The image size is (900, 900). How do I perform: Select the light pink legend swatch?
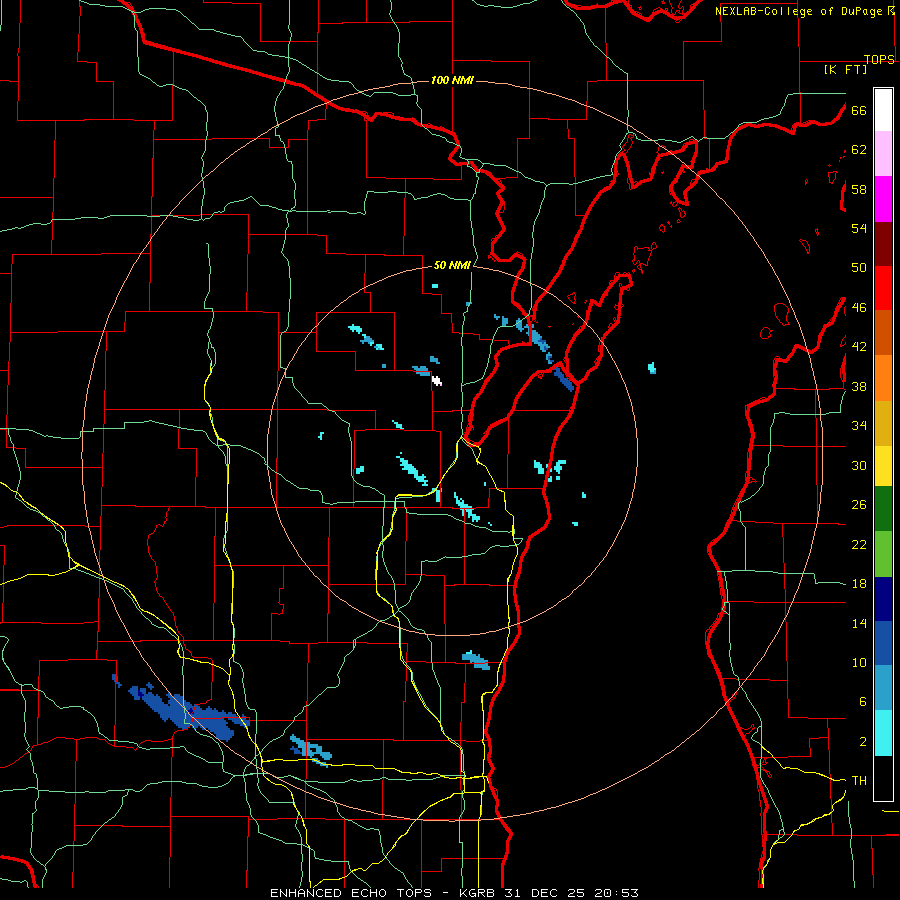(x=883, y=153)
